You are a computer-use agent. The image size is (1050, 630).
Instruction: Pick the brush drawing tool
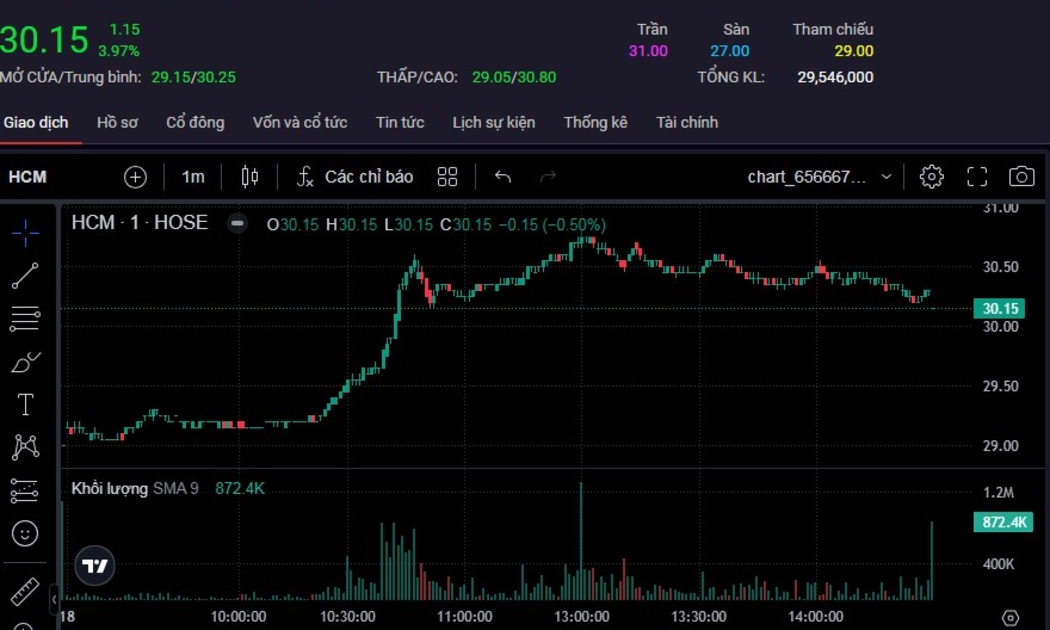[x=26, y=362]
